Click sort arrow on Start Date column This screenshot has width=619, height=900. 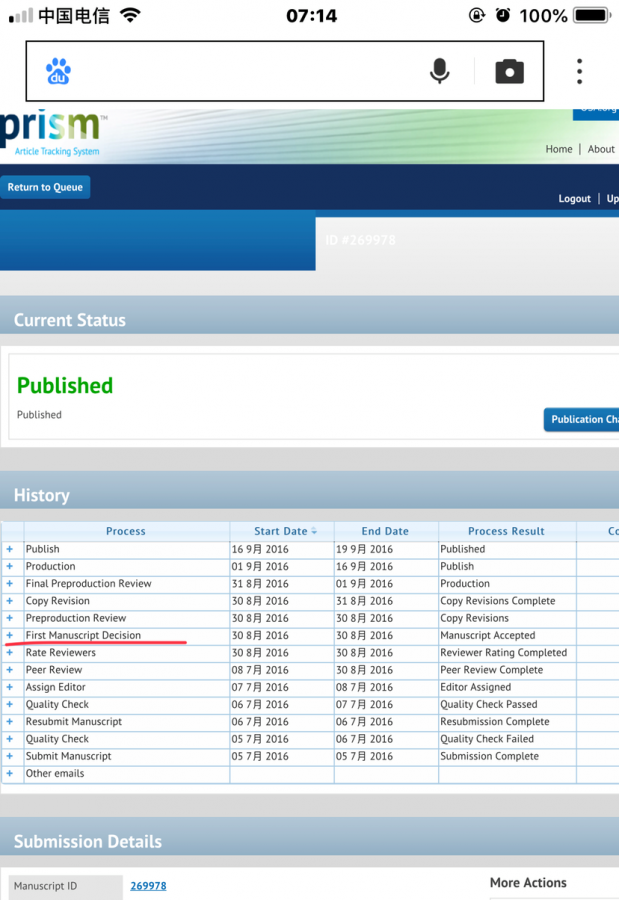[315, 532]
